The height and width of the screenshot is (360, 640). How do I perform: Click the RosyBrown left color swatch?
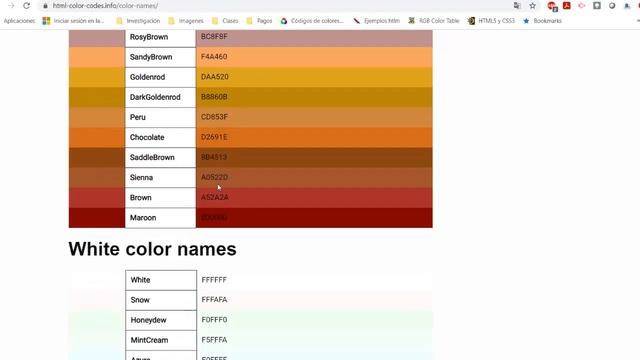pyautogui.click(x=97, y=38)
